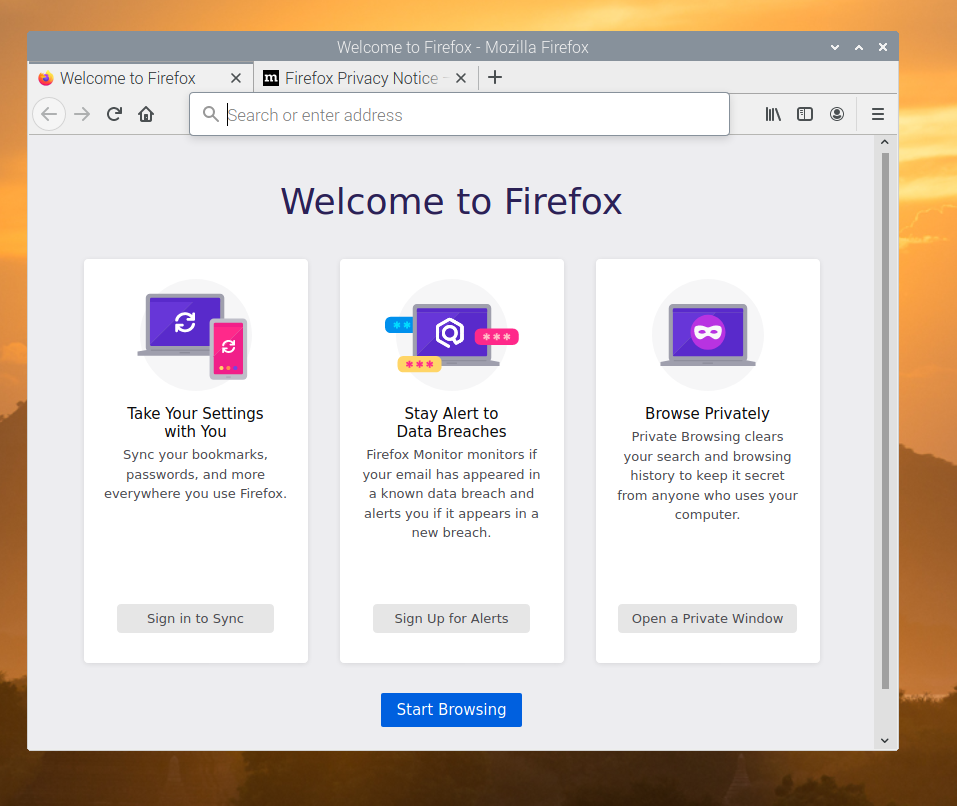Click the up arrow of page scrollbar

tap(885, 142)
